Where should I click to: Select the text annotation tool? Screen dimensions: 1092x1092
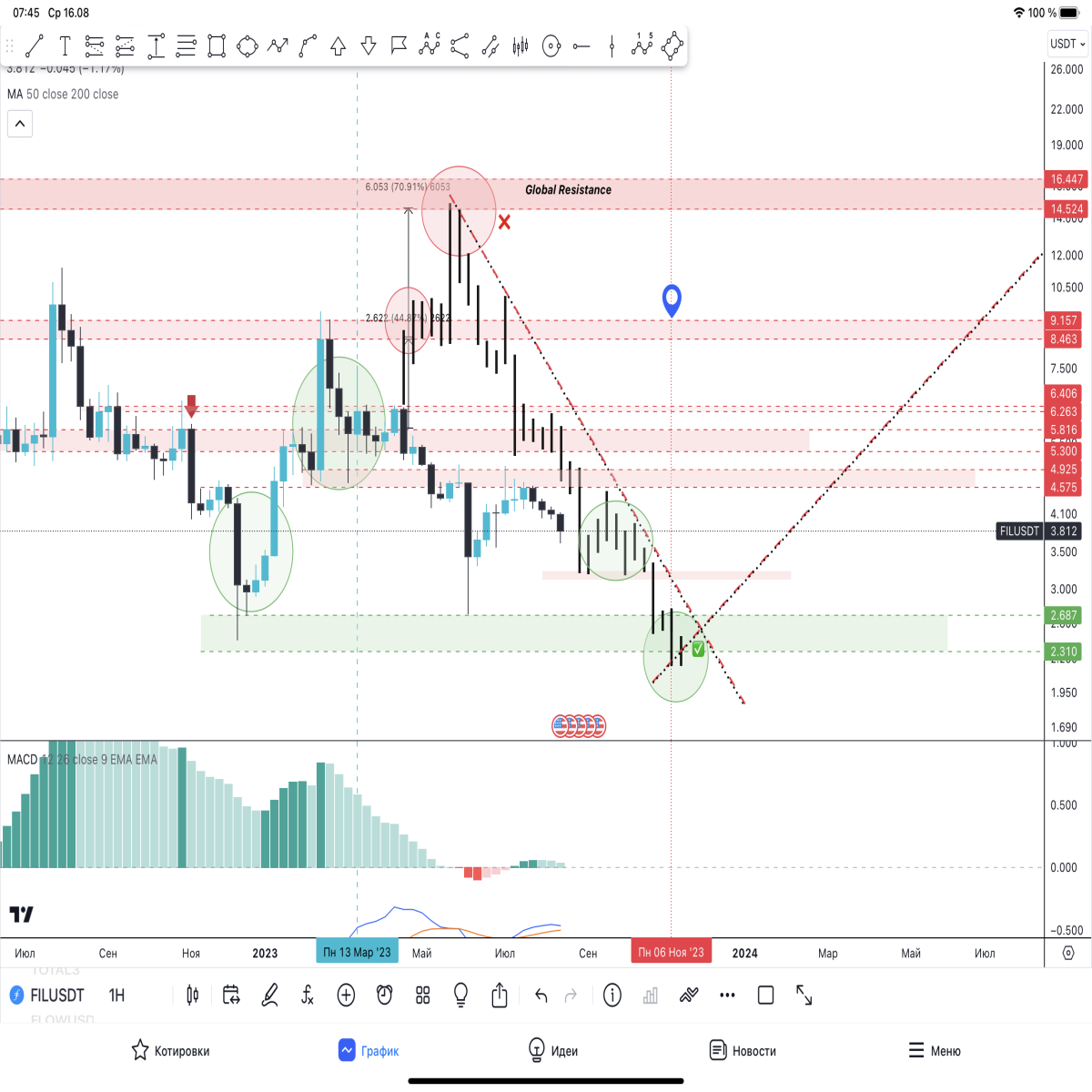[65, 45]
